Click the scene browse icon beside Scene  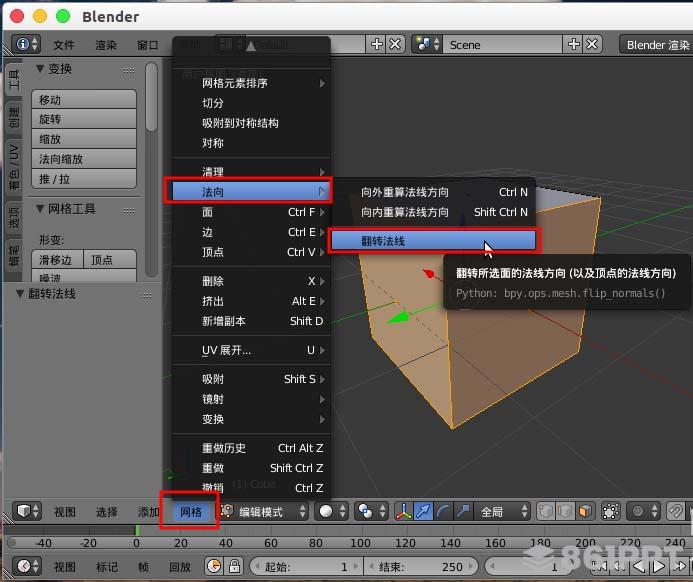(x=427, y=44)
